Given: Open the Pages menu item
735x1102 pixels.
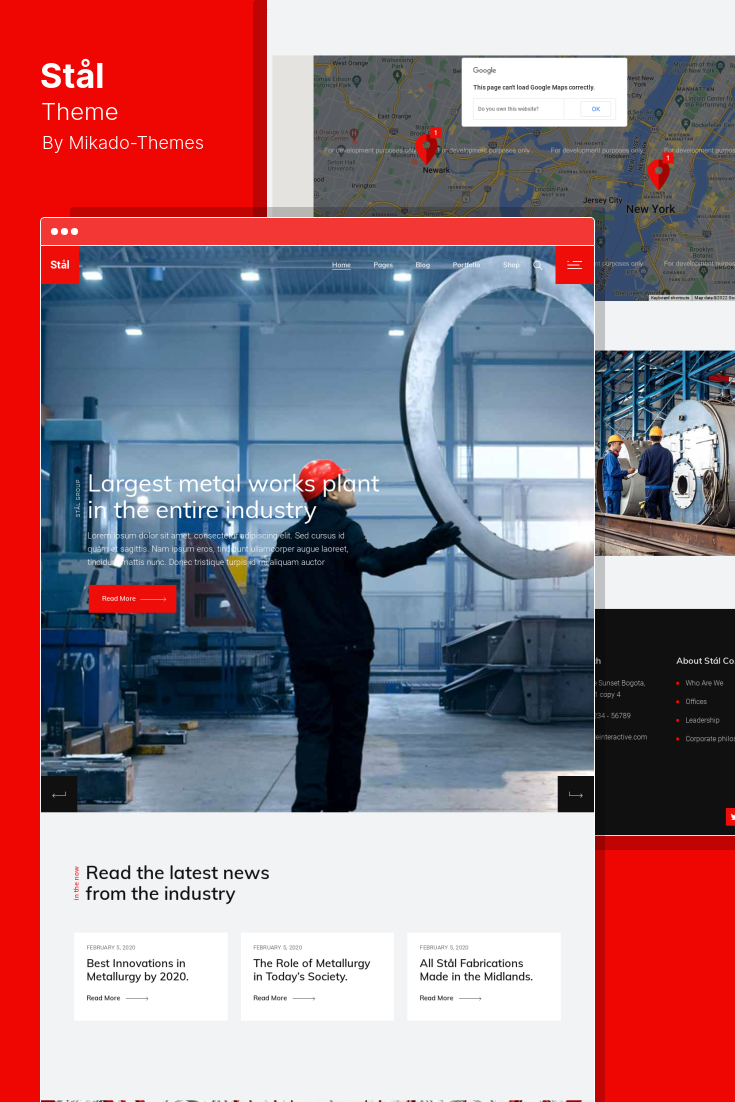Looking at the screenshot, I should tap(383, 265).
